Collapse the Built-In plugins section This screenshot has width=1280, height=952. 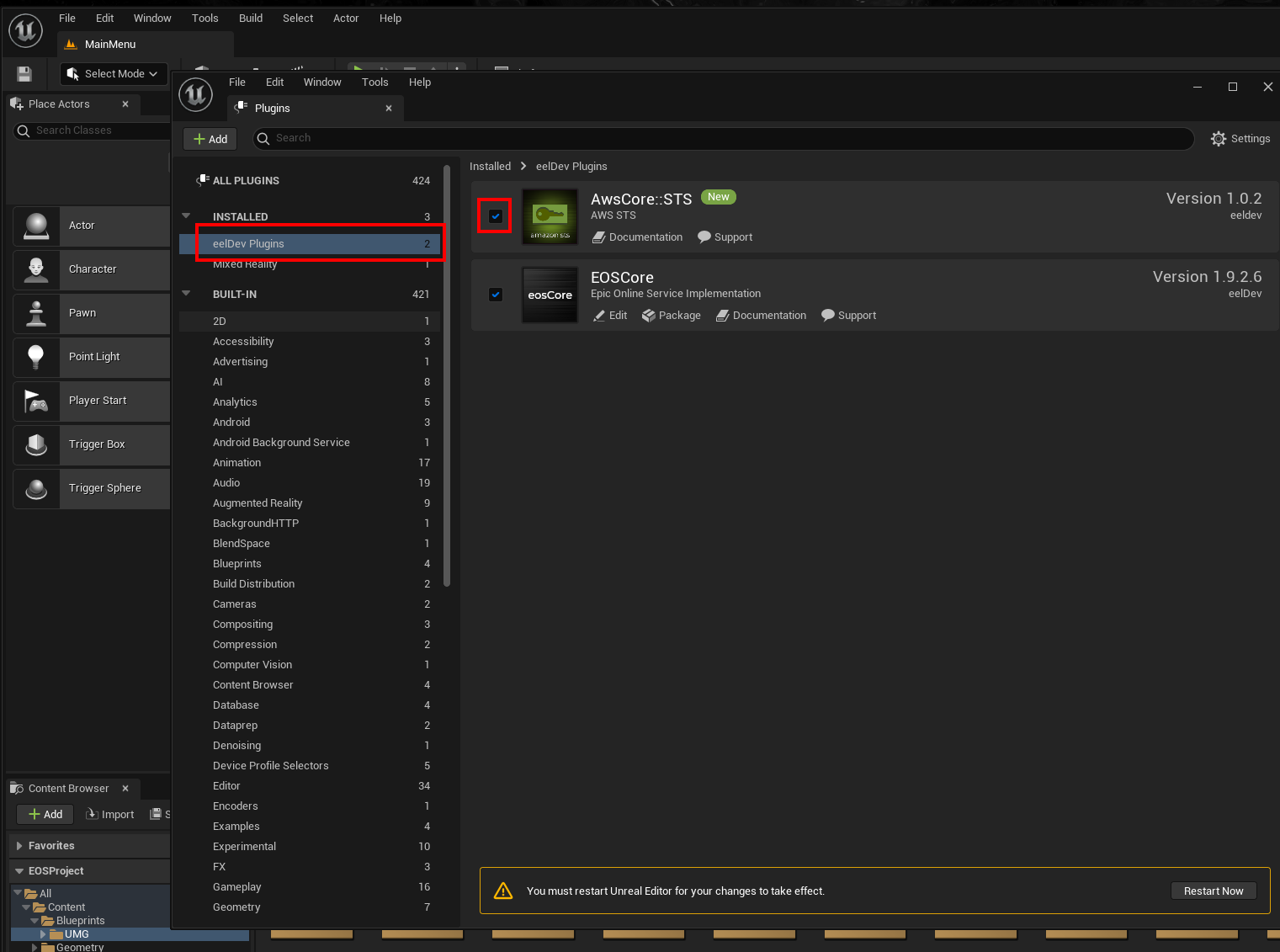click(187, 294)
